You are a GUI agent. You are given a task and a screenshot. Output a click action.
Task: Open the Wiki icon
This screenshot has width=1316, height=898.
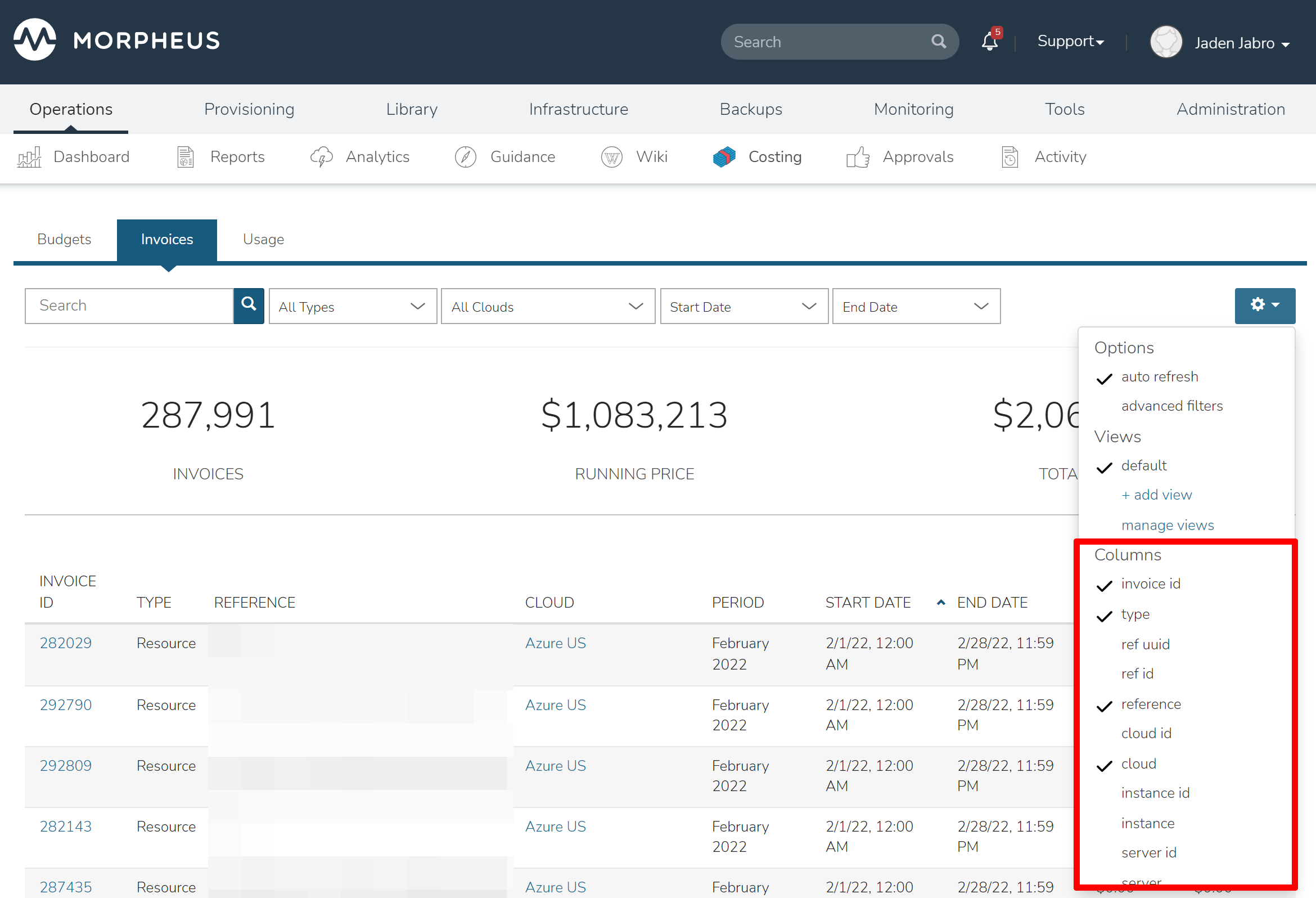pos(611,157)
